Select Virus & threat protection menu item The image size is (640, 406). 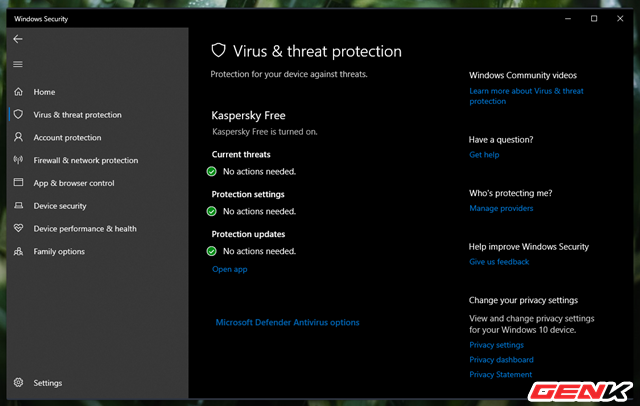[x=78, y=115]
